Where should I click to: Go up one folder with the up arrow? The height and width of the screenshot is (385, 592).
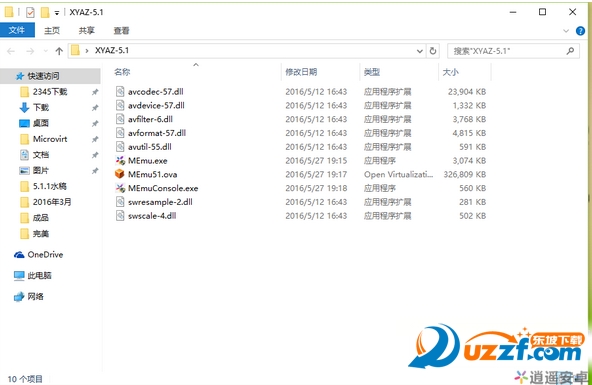click(x=59, y=51)
